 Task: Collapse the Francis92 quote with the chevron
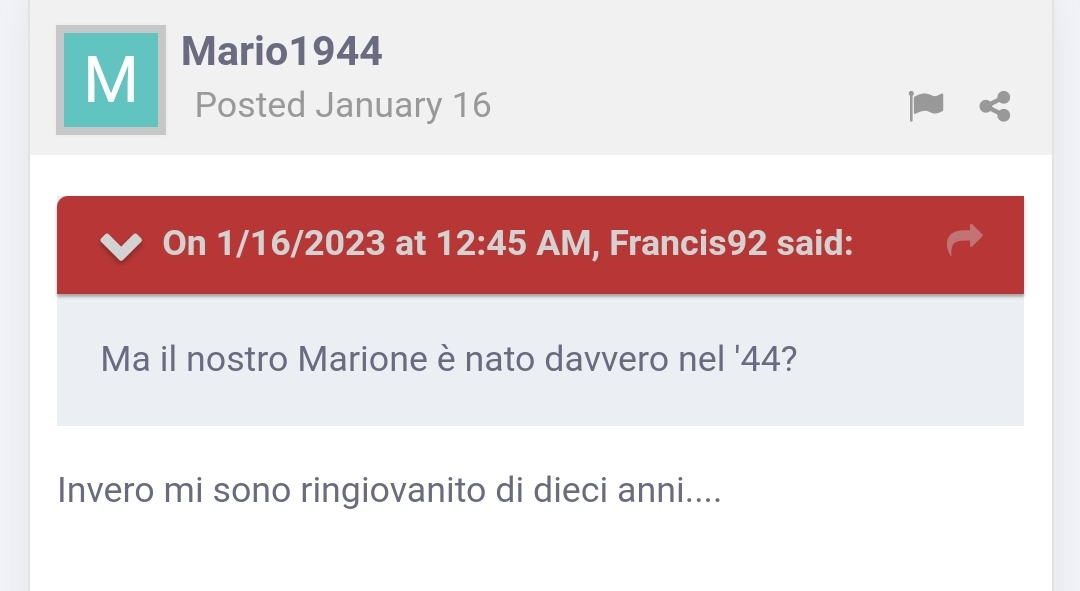pyautogui.click(x=121, y=244)
